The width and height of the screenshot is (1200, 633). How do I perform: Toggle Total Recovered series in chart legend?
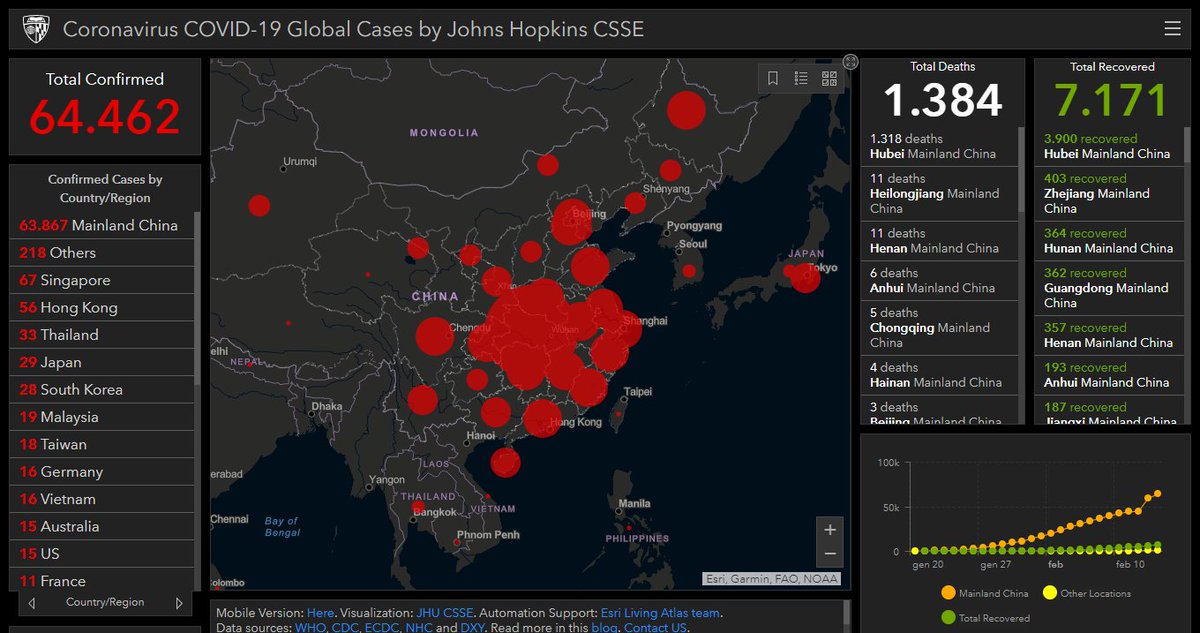pyautogui.click(x=986, y=618)
